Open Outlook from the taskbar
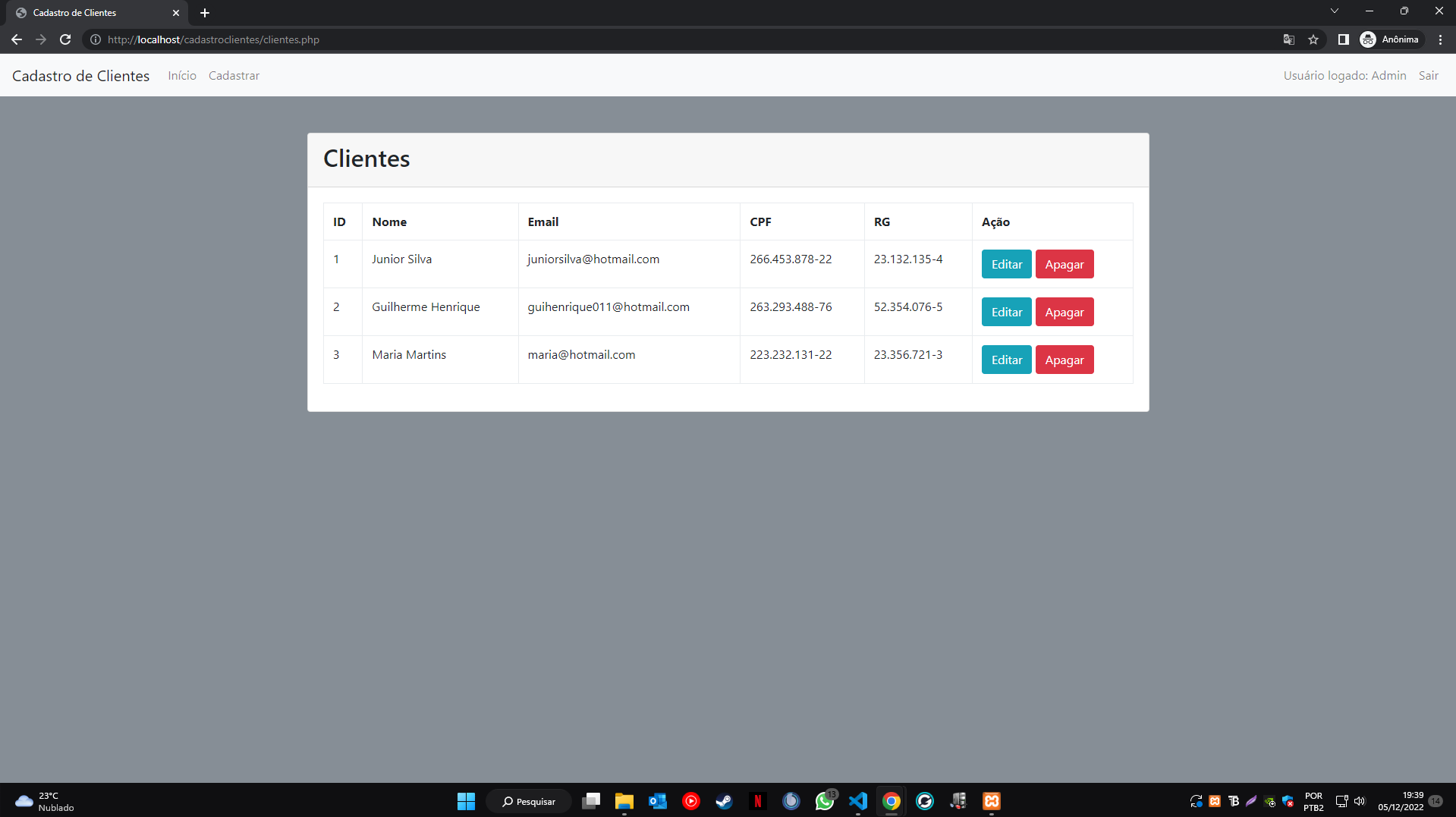Image resolution: width=1456 pixels, height=817 pixels. (658, 801)
